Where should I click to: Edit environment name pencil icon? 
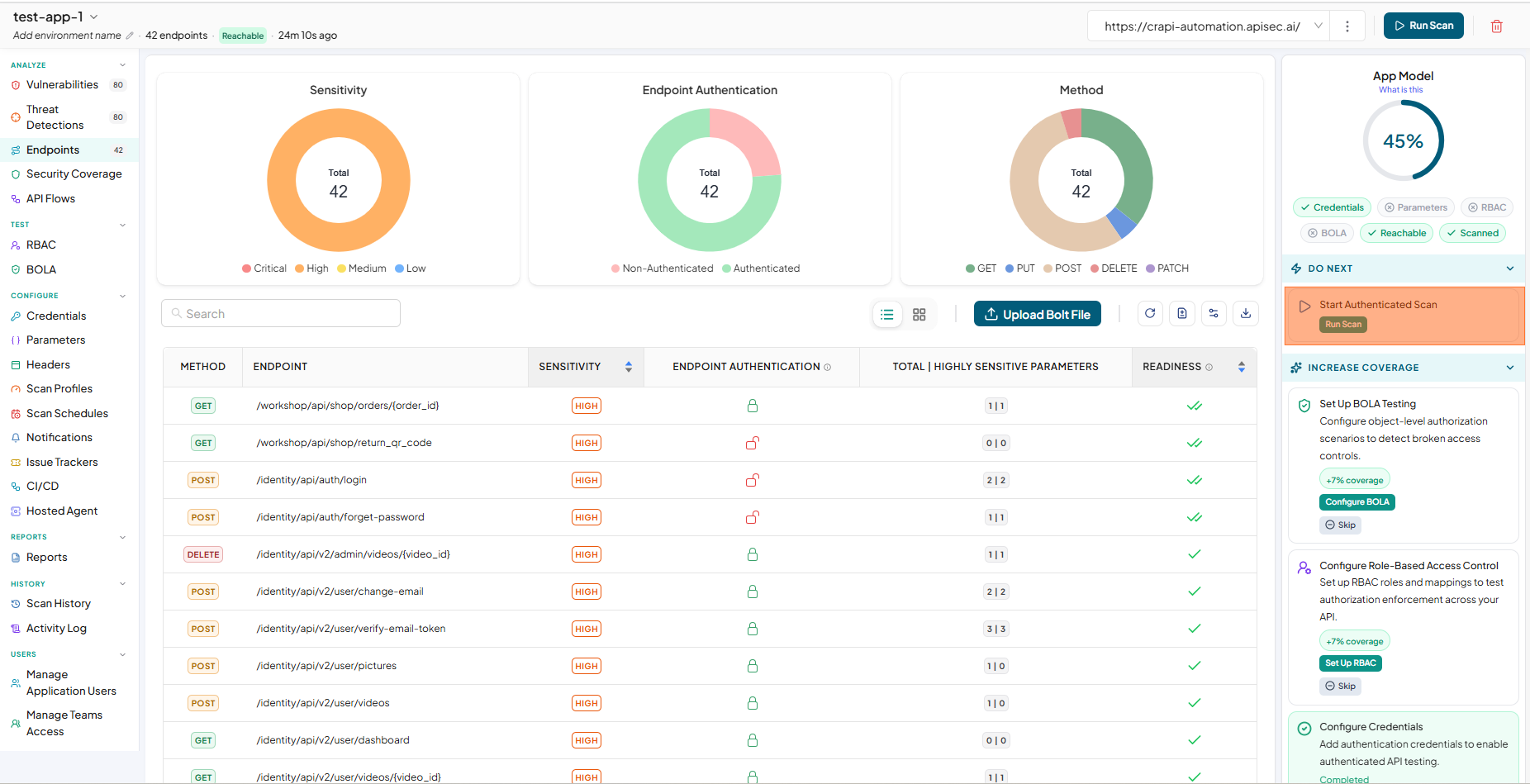point(130,36)
